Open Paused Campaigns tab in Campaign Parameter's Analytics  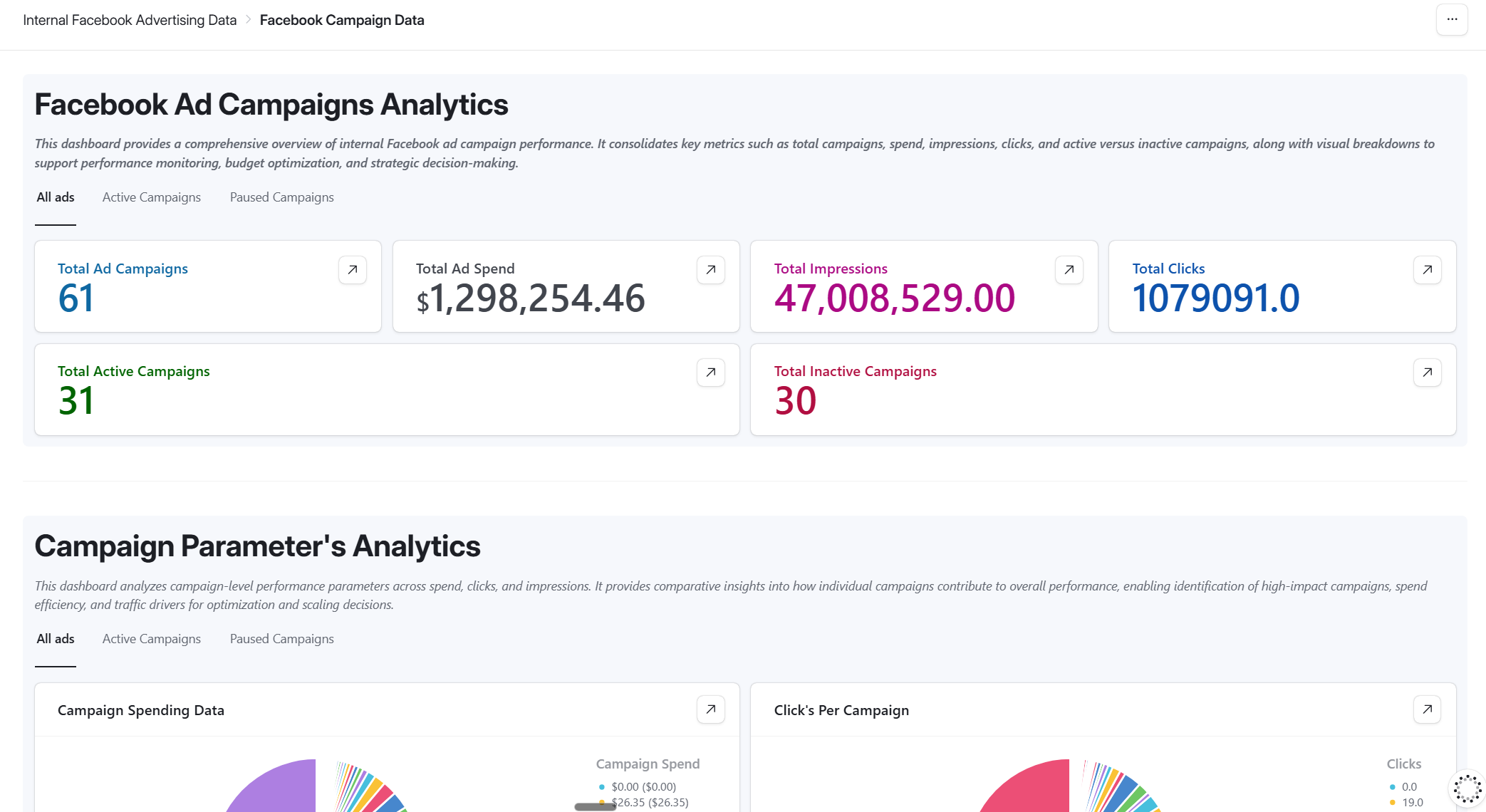point(282,639)
